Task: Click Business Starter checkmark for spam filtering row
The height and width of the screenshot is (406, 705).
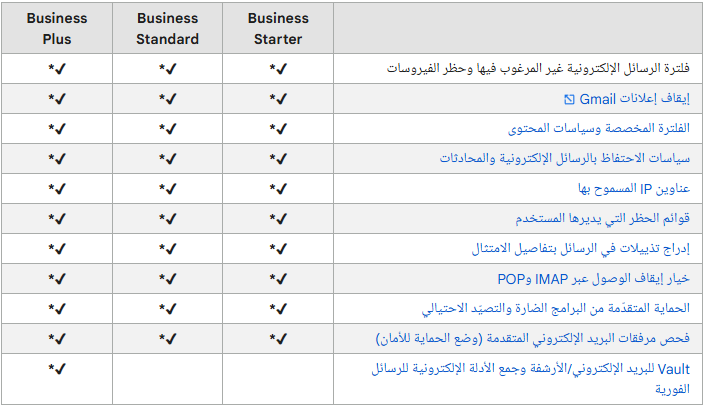Action: tap(278, 69)
